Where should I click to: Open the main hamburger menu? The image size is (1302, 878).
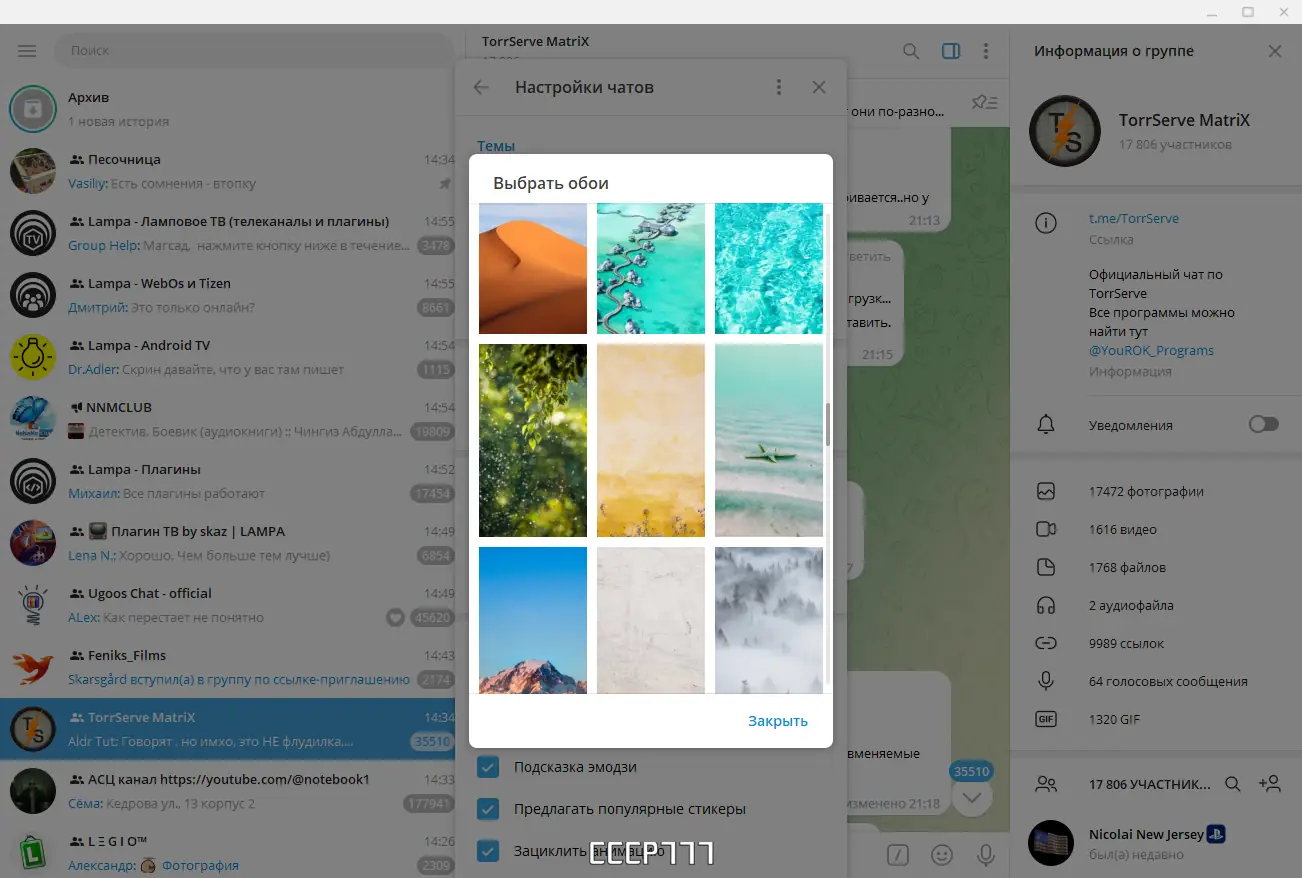(27, 50)
